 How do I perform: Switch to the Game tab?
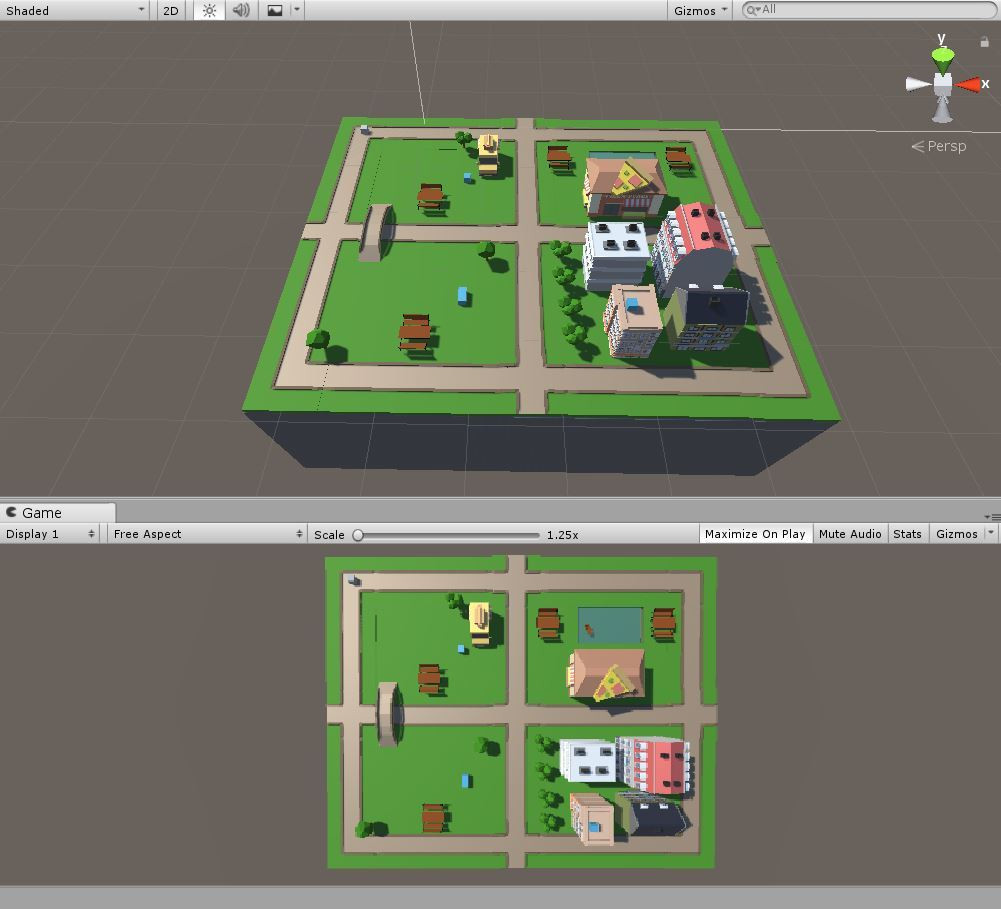click(57, 513)
